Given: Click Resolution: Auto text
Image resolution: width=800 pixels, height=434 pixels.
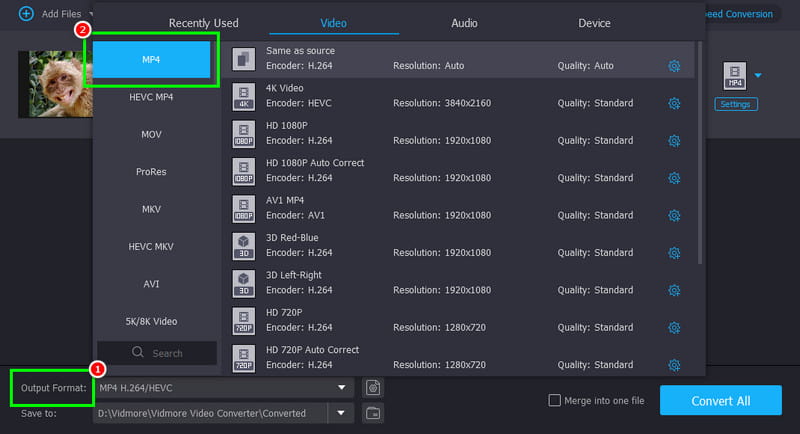Looking at the screenshot, I should point(429,66).
